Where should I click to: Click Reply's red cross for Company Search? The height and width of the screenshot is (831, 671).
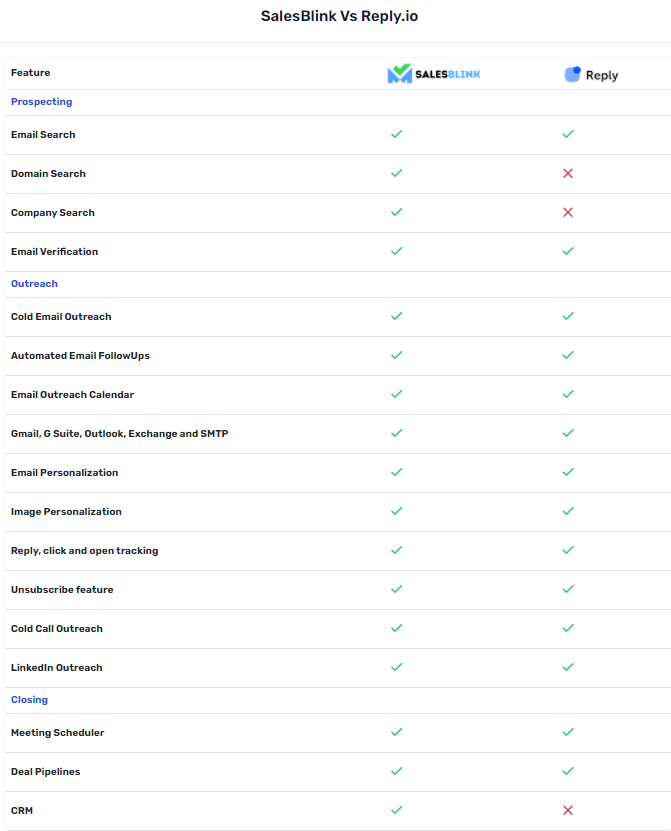tap(568, 213)
